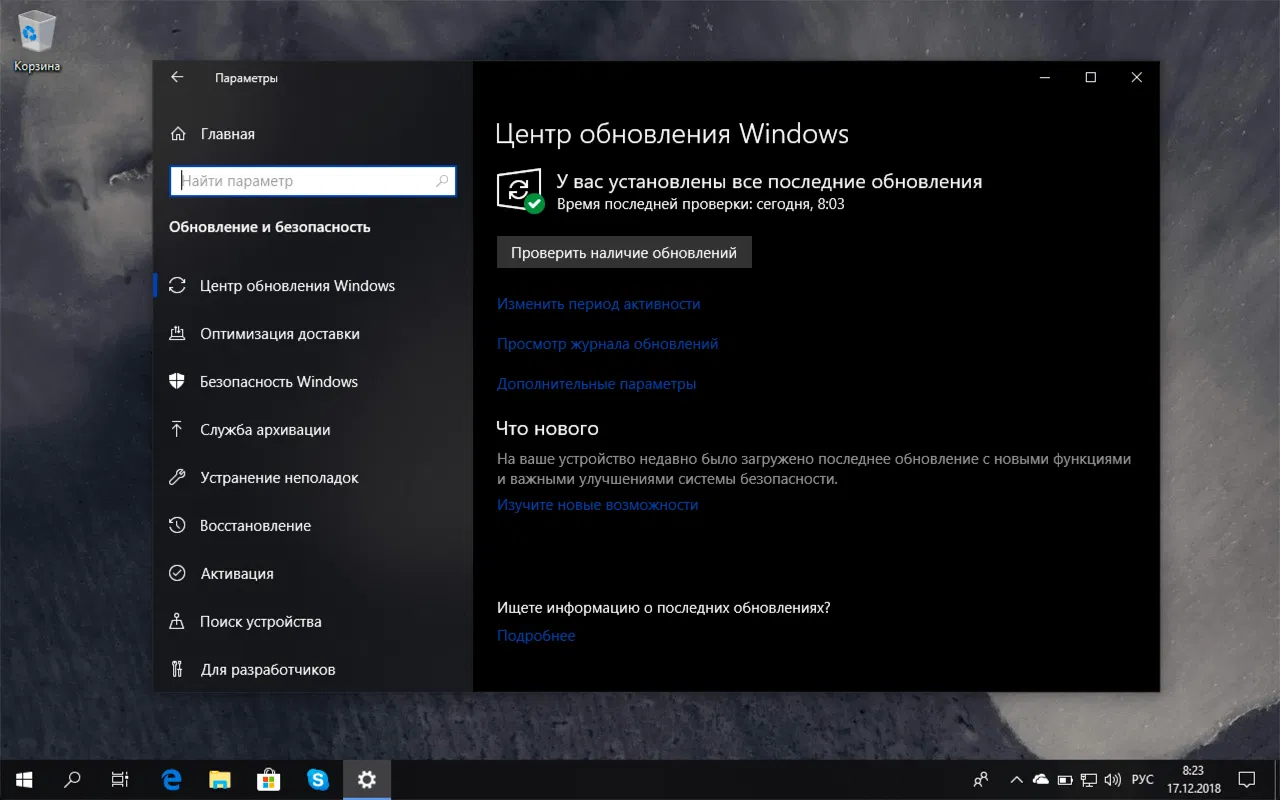Open Дополнительные параметры

coord(597,383)
